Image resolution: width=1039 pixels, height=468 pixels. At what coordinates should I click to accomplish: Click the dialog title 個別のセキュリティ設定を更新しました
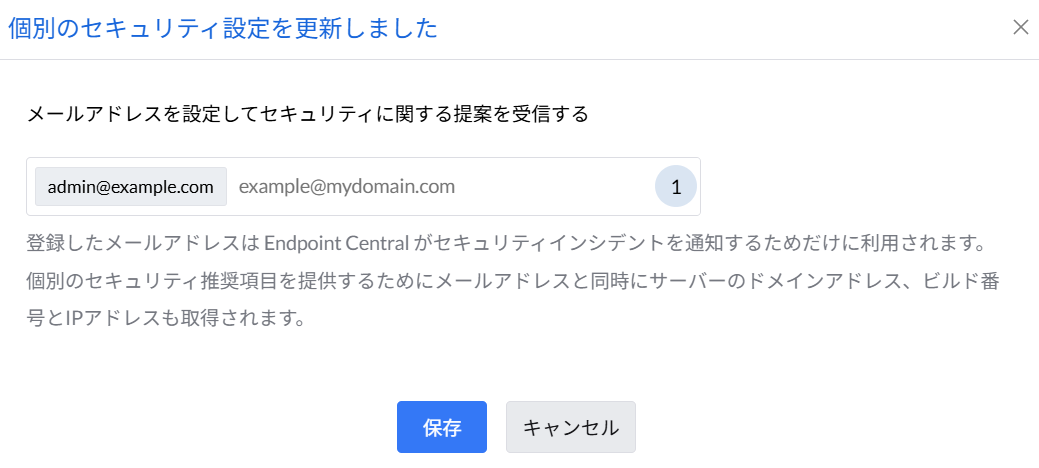(x=223, y=28)
